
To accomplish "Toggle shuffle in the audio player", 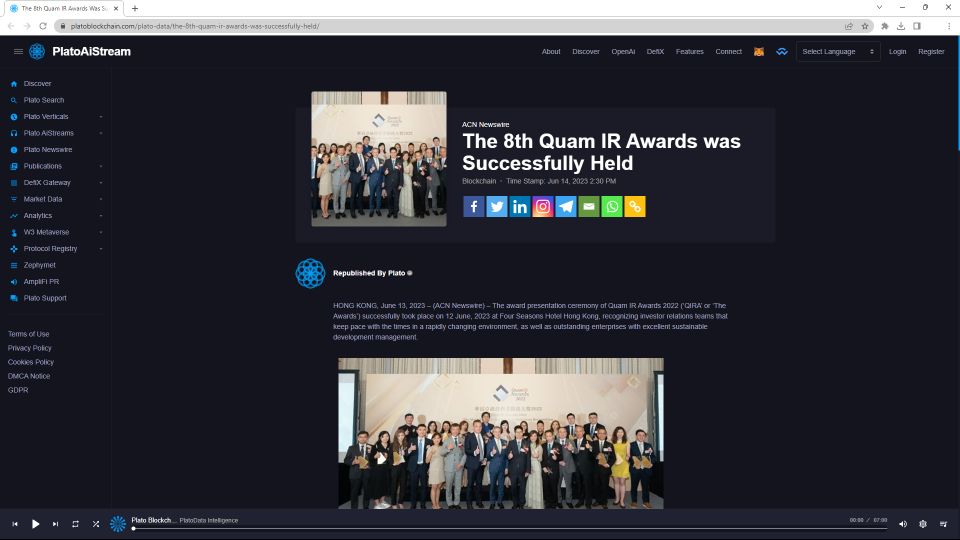I will [x=96, y=524].
